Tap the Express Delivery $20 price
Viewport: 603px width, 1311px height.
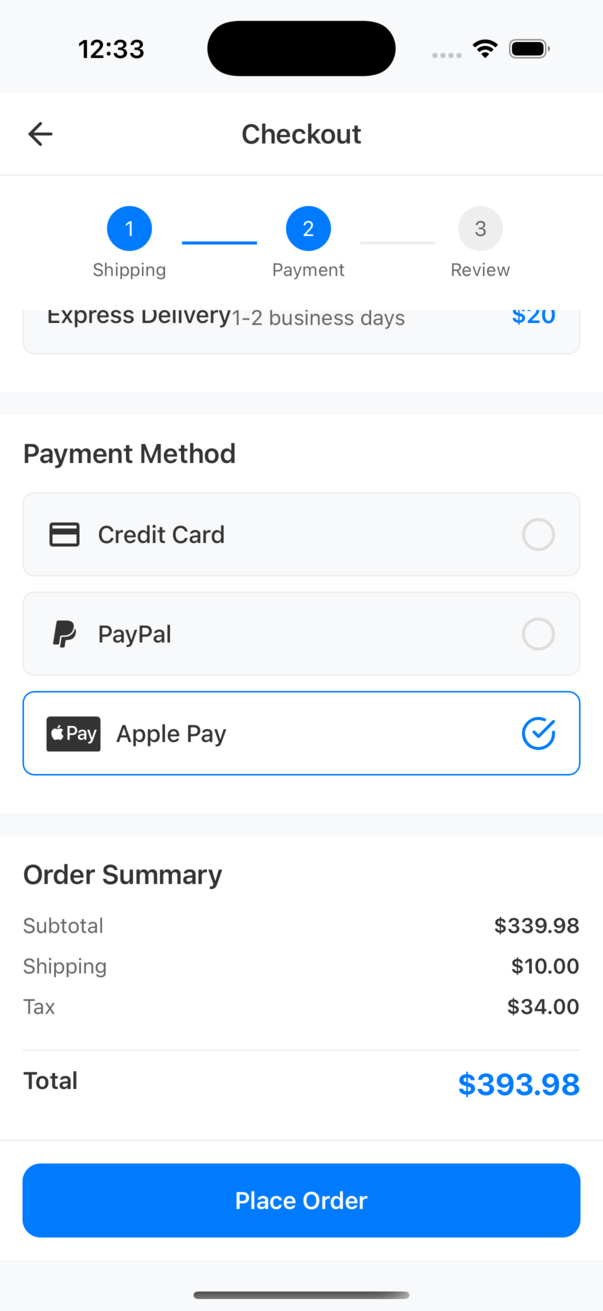(x=533, y=316)
